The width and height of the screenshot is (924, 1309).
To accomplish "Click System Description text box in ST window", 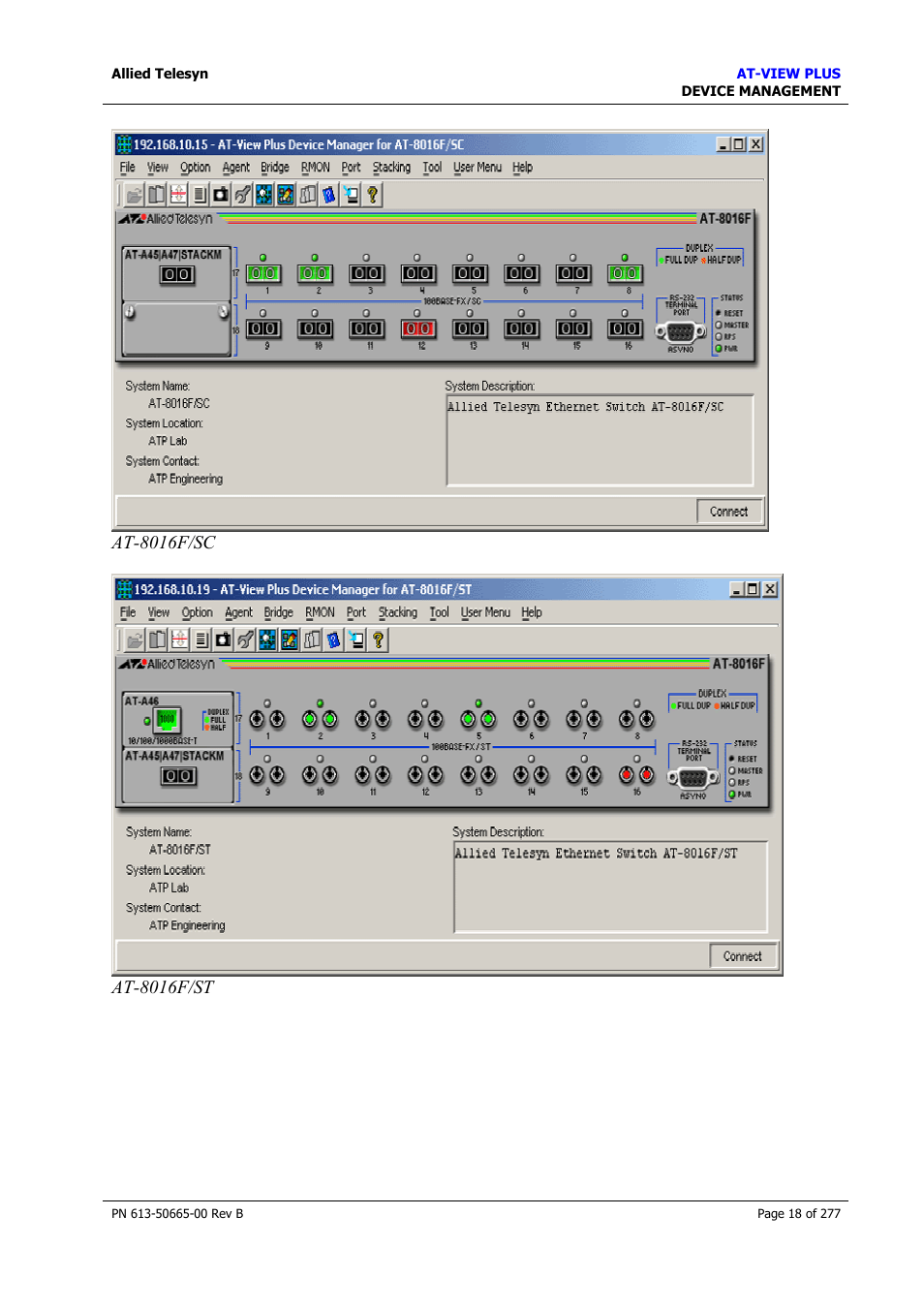I will (x=610, y=888).
